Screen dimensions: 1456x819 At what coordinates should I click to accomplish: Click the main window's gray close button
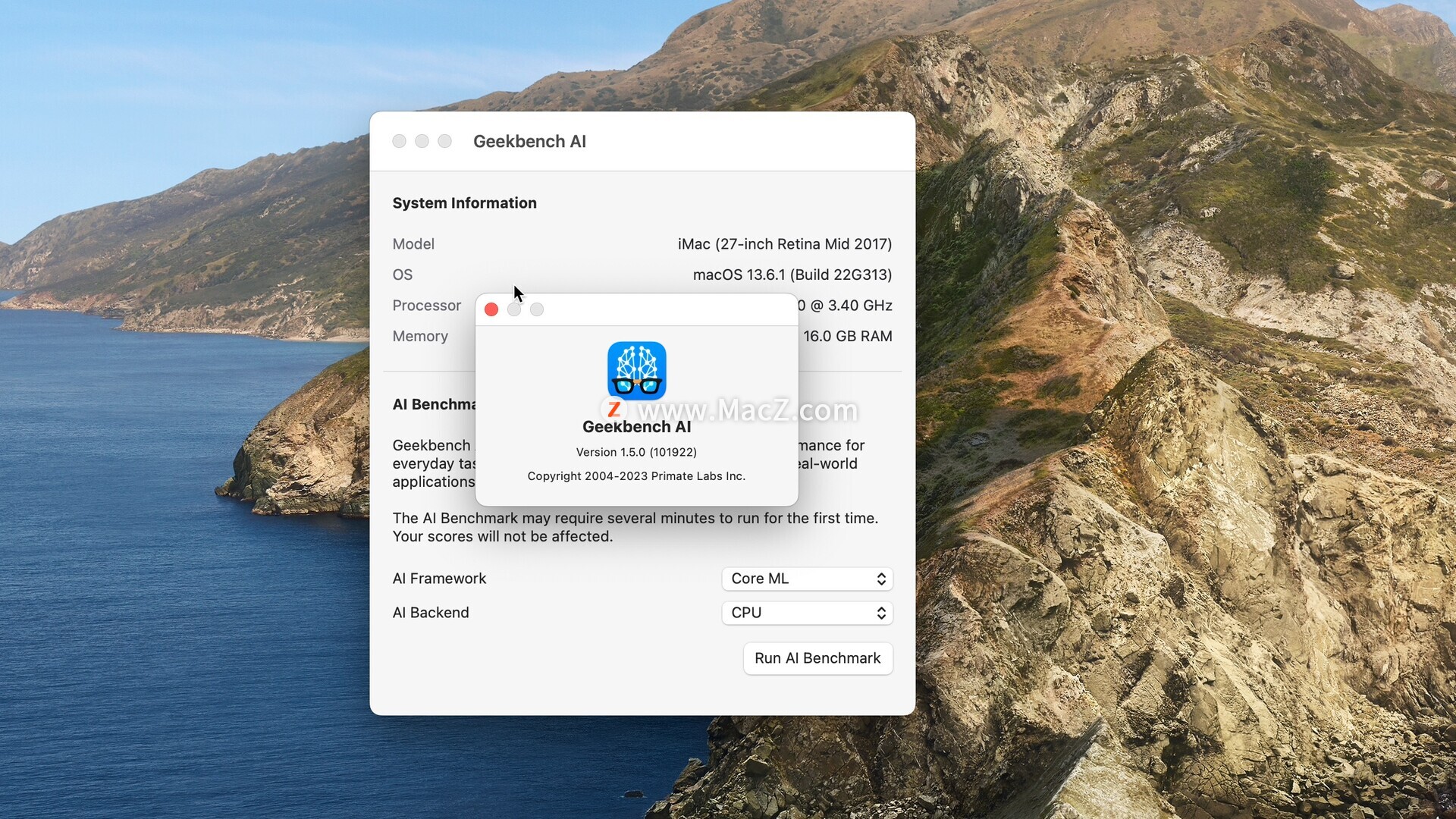(x=399, y=141)
